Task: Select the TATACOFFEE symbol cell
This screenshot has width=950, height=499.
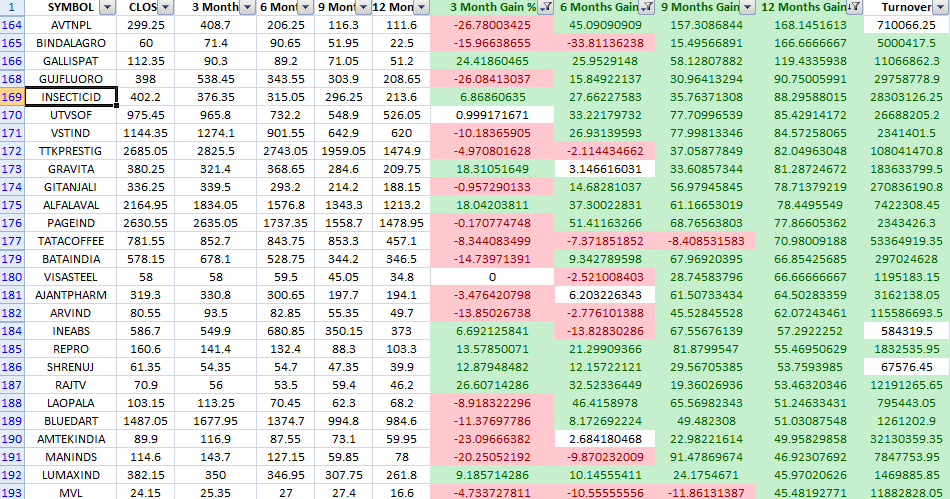Action: click(71, 241)
